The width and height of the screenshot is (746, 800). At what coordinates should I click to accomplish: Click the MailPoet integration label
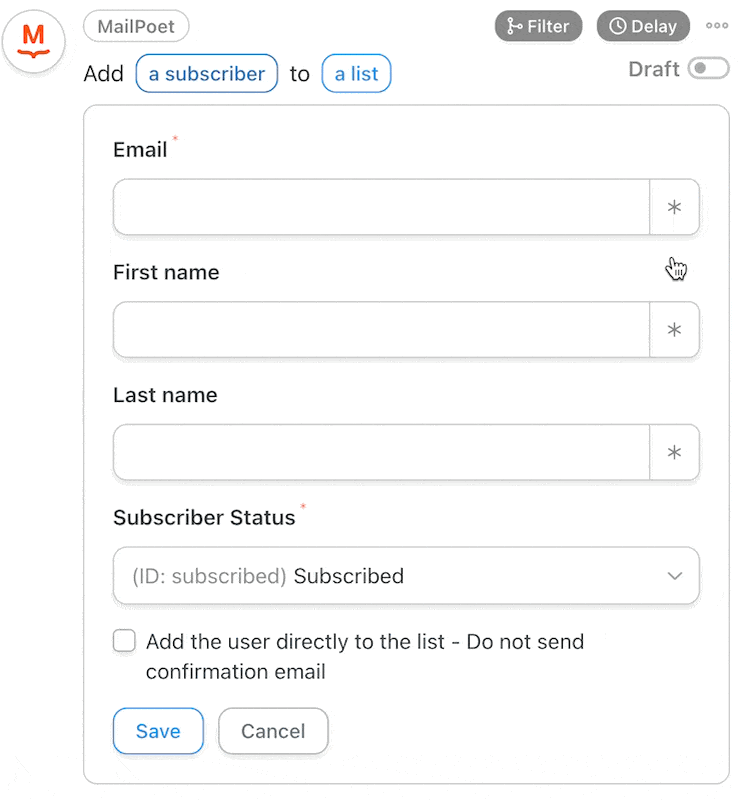(x=136, y=26)
